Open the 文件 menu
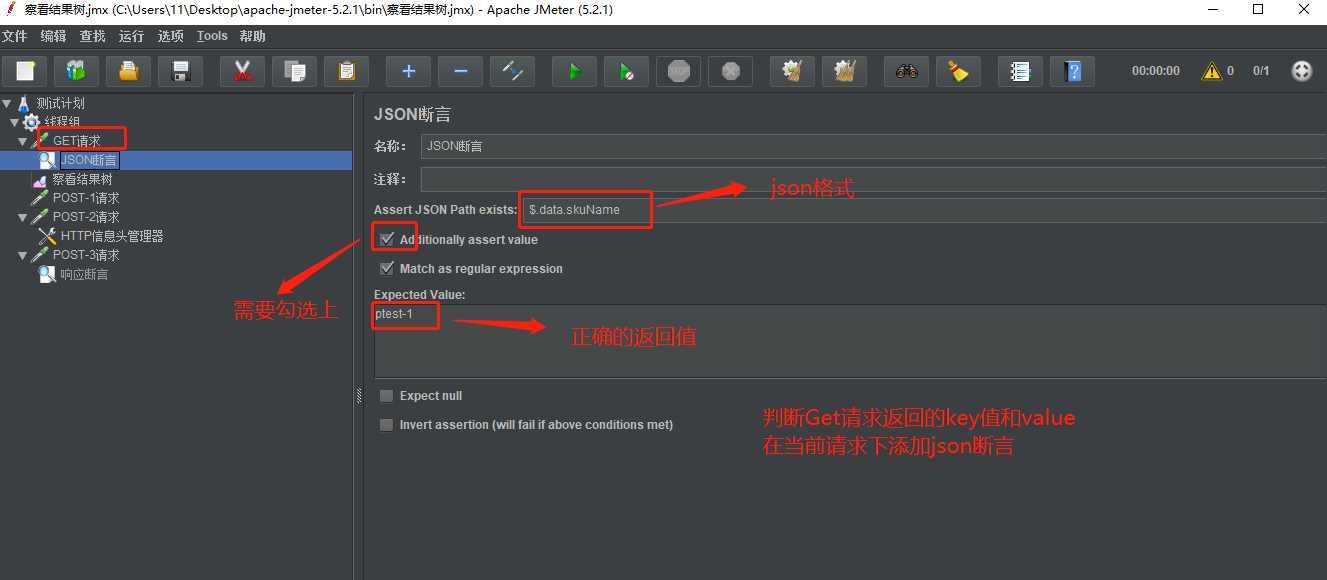This screenshot has height=580, width=1327. (x=14, y=36)
